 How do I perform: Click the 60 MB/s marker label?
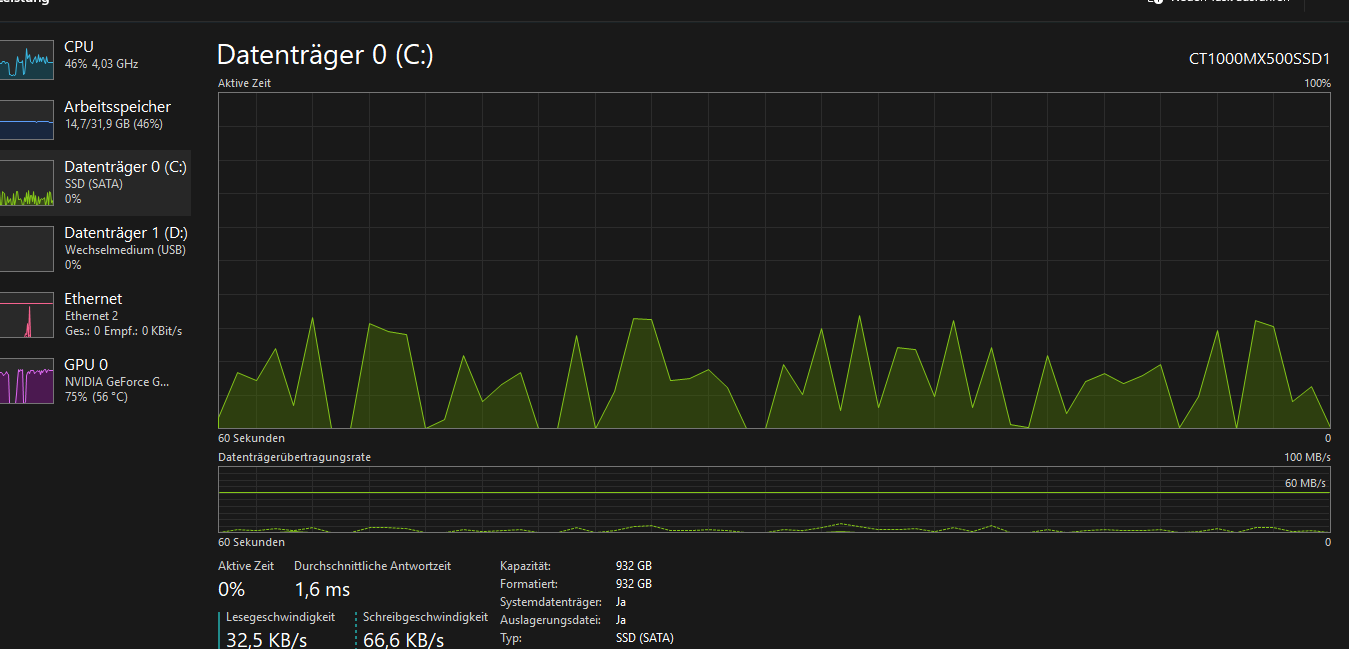[x=1305, y=483]
